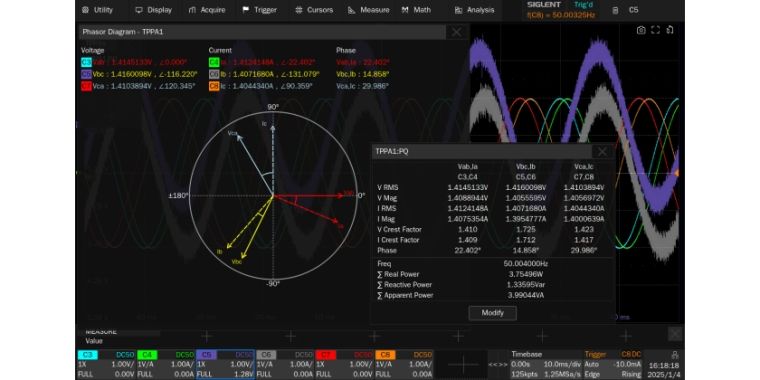Click the orange C8 badge beside Ic
Image resolution: width=760 pixels, height=380 pixels.
214,86
